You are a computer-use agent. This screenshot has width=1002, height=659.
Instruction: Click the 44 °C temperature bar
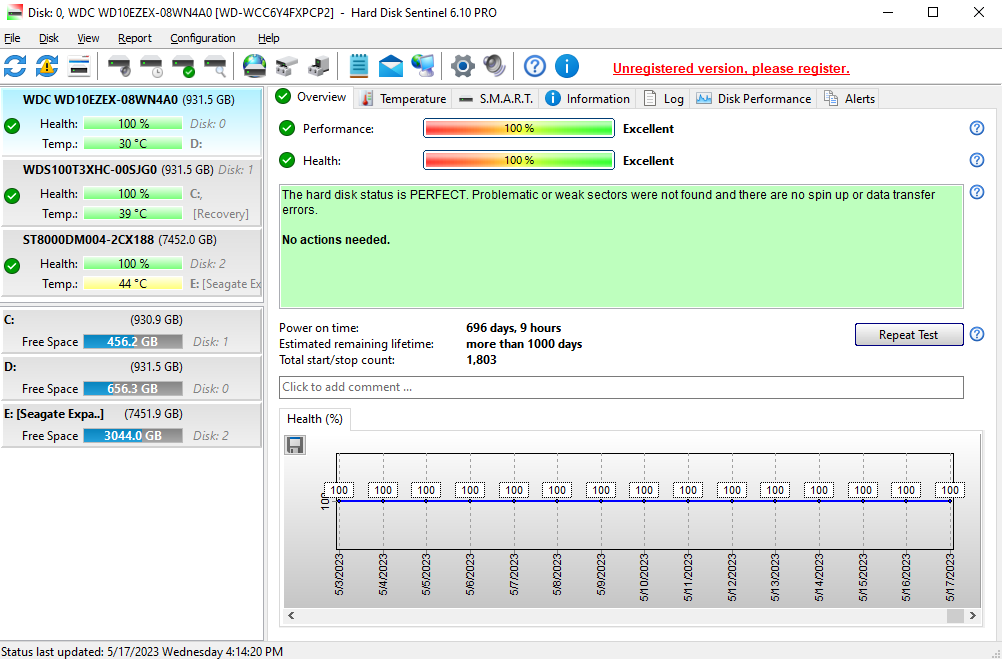(133, 283)
